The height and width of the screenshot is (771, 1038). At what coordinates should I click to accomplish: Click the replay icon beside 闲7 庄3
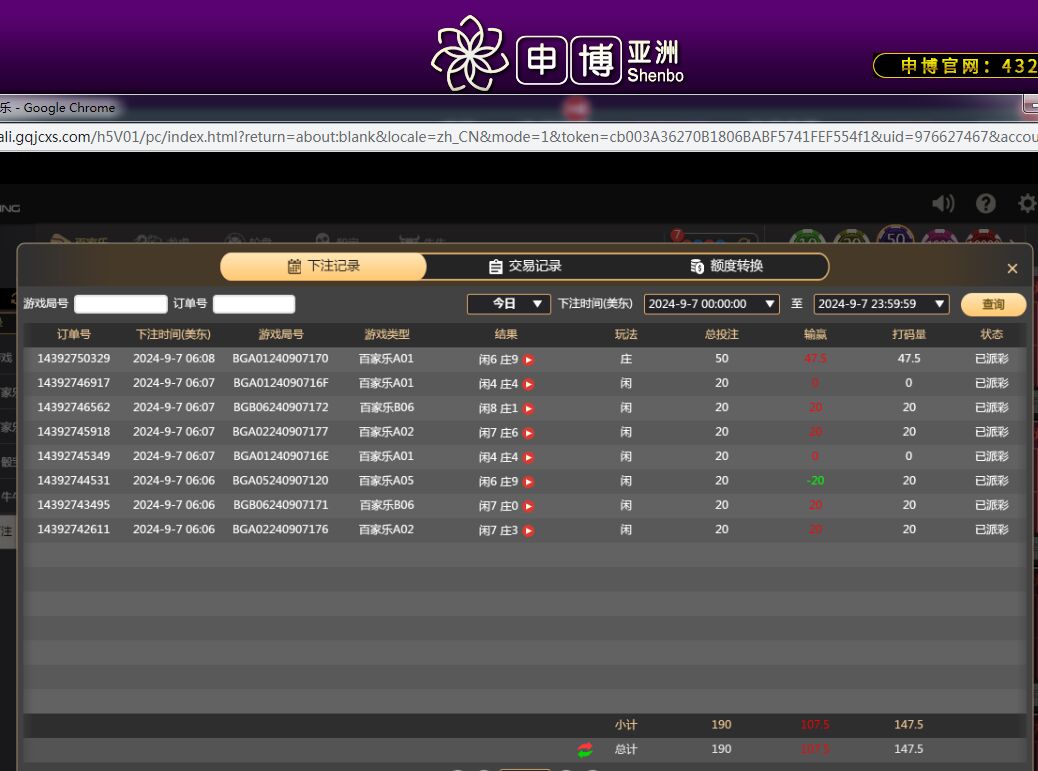pyautogui.click(x=529, y=530)
